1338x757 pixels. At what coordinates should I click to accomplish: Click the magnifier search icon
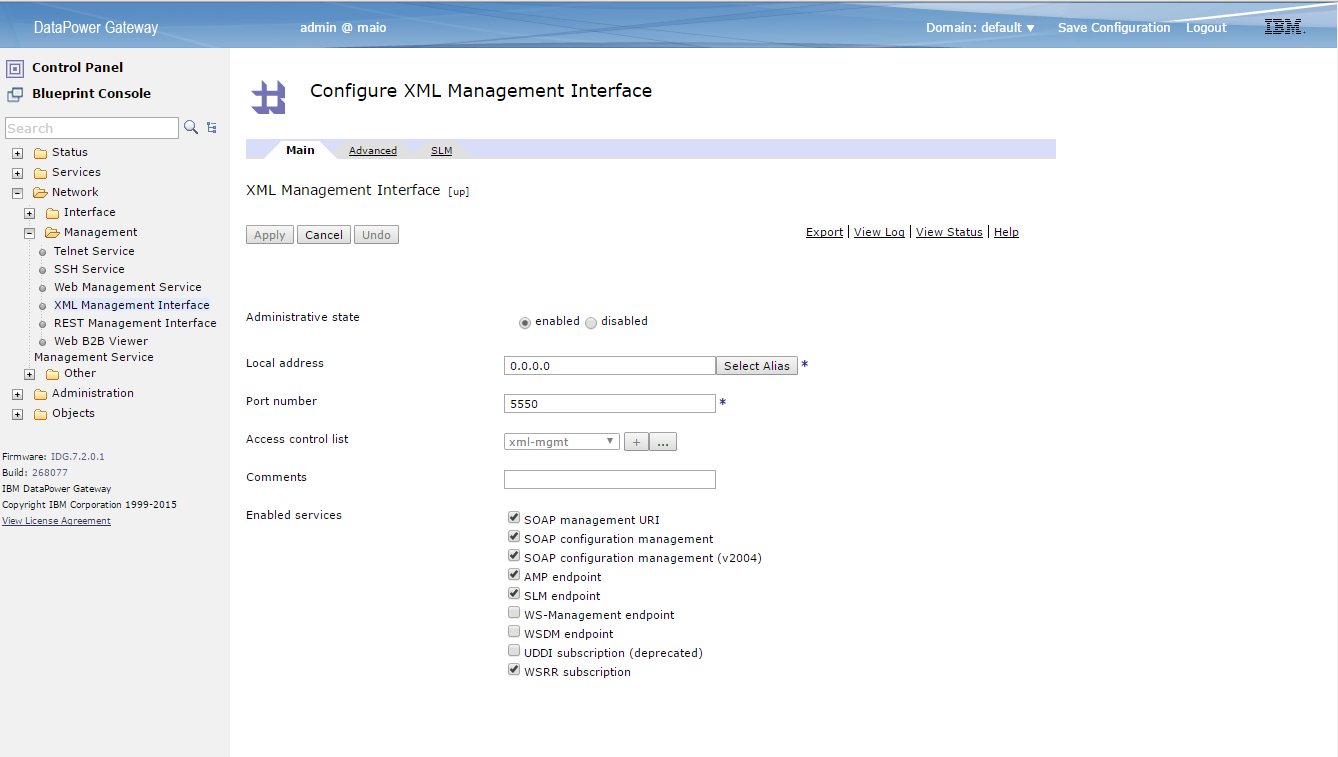tap(191, 127)
